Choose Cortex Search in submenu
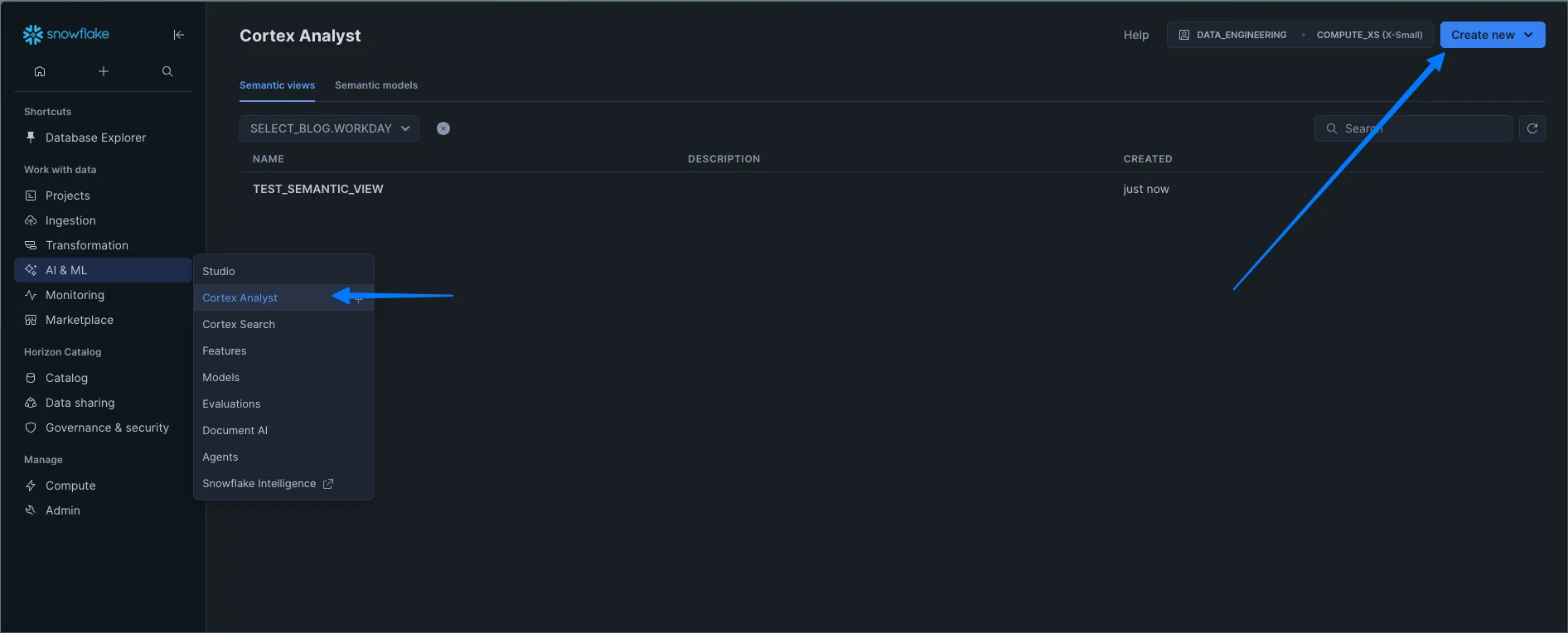The height and width of the screenshot is (633, 1568). pyautogui.click(x=283, y=324)
